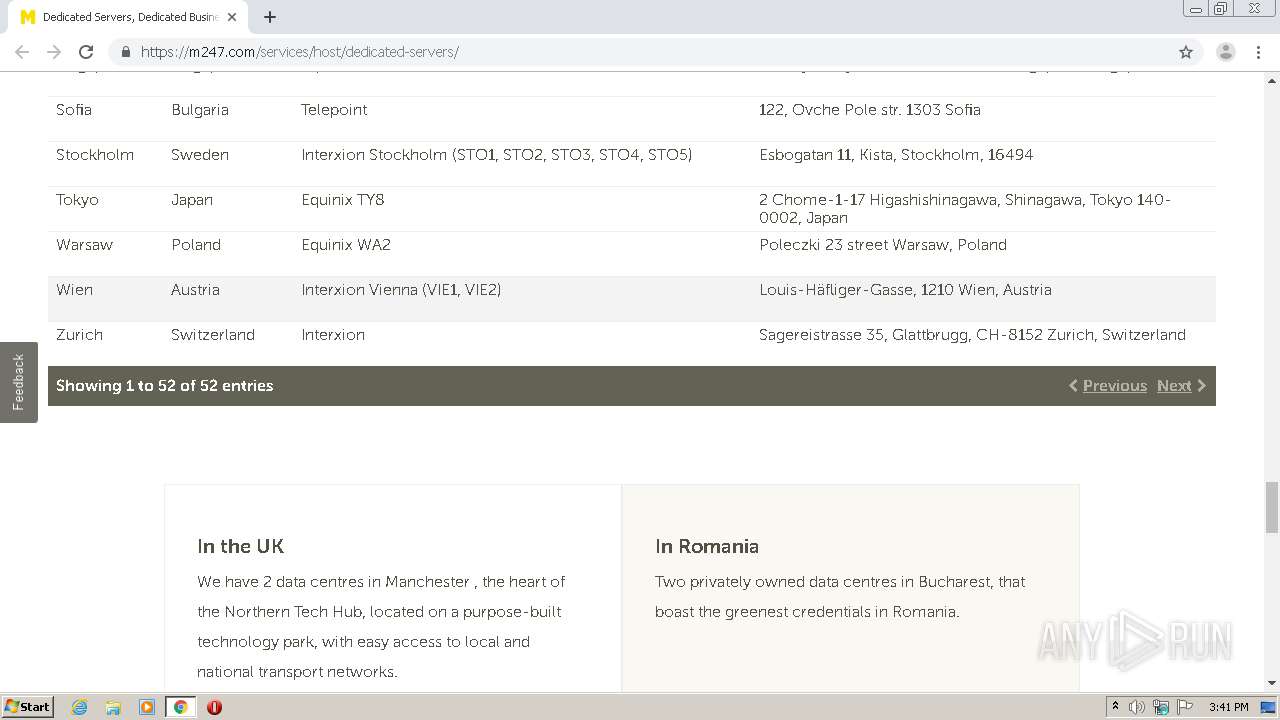Viewport: 1280px width, 720px height.
Task: Select the Warsaw city cell
Action: pyautogui.click(x=84, y=245)
